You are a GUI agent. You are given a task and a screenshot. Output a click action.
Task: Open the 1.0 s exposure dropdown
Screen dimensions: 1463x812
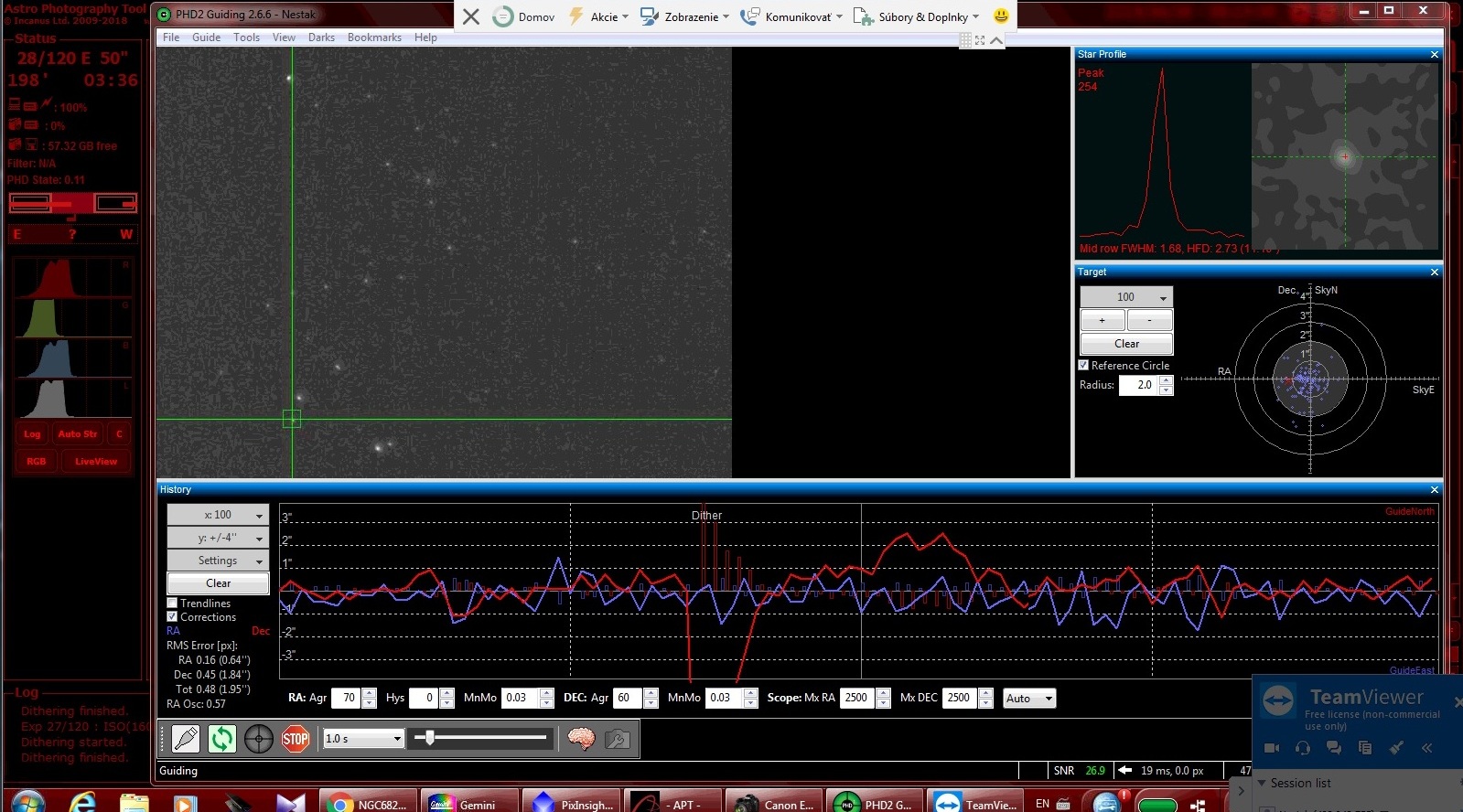click(364, 739)
